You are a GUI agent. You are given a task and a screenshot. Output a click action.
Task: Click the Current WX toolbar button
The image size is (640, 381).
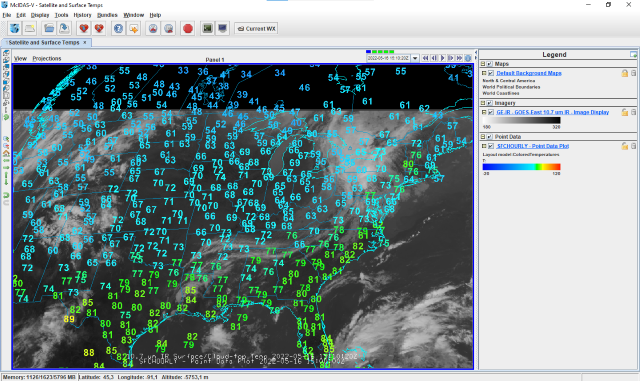256,29
